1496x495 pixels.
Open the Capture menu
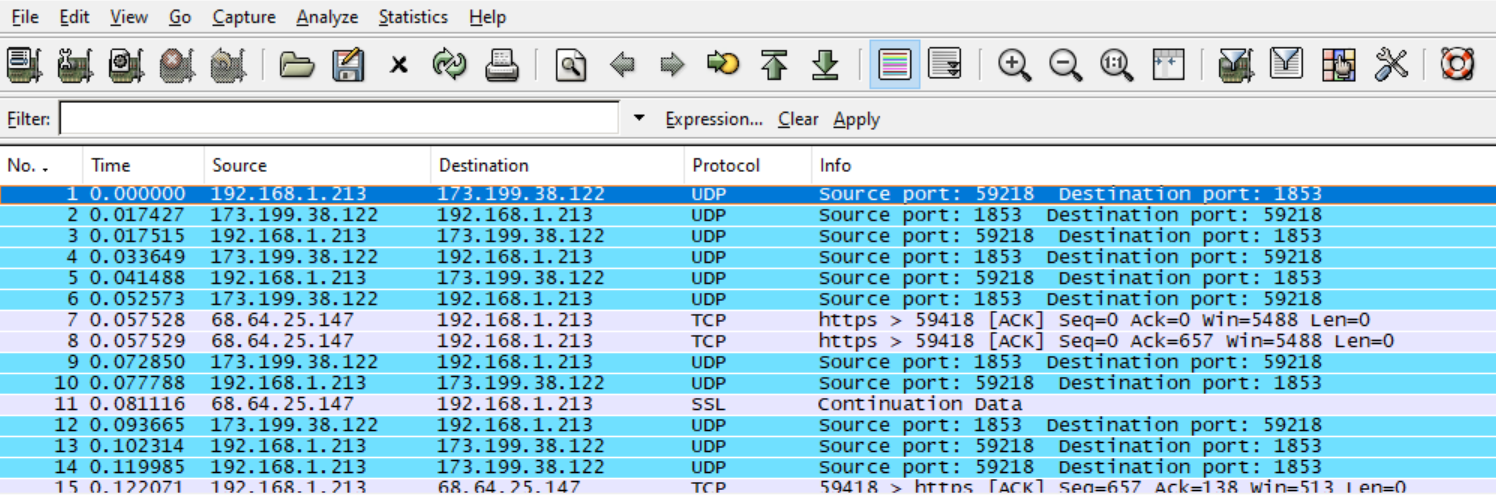click(x=244, y=17)
